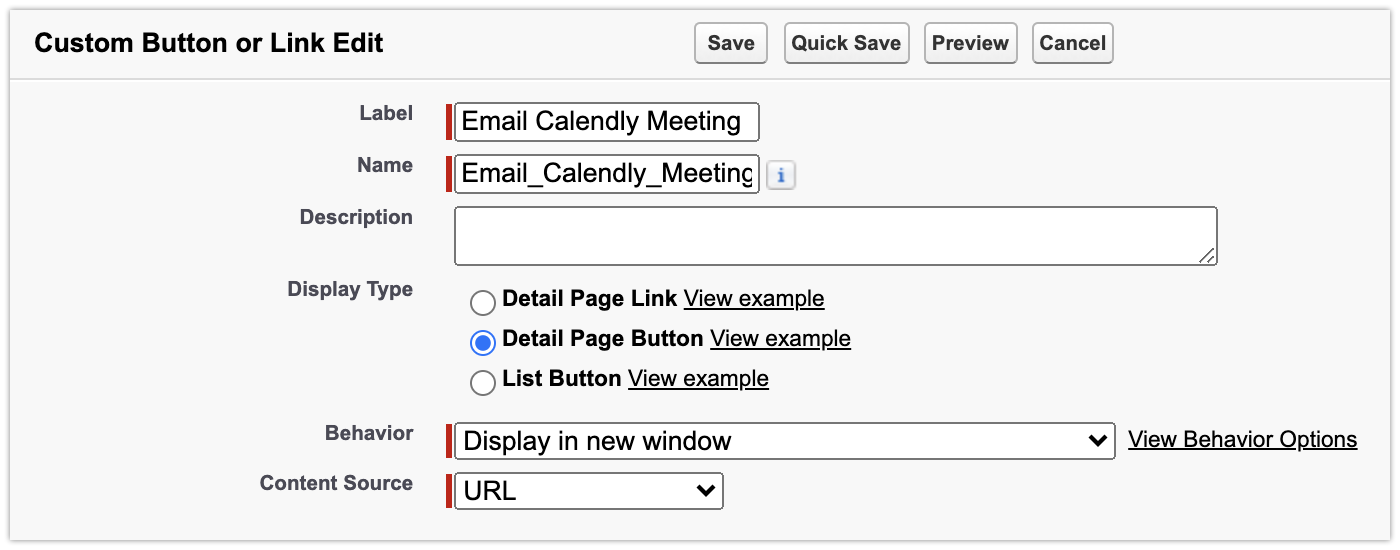Click into the Label text field

tap(606, 122)
